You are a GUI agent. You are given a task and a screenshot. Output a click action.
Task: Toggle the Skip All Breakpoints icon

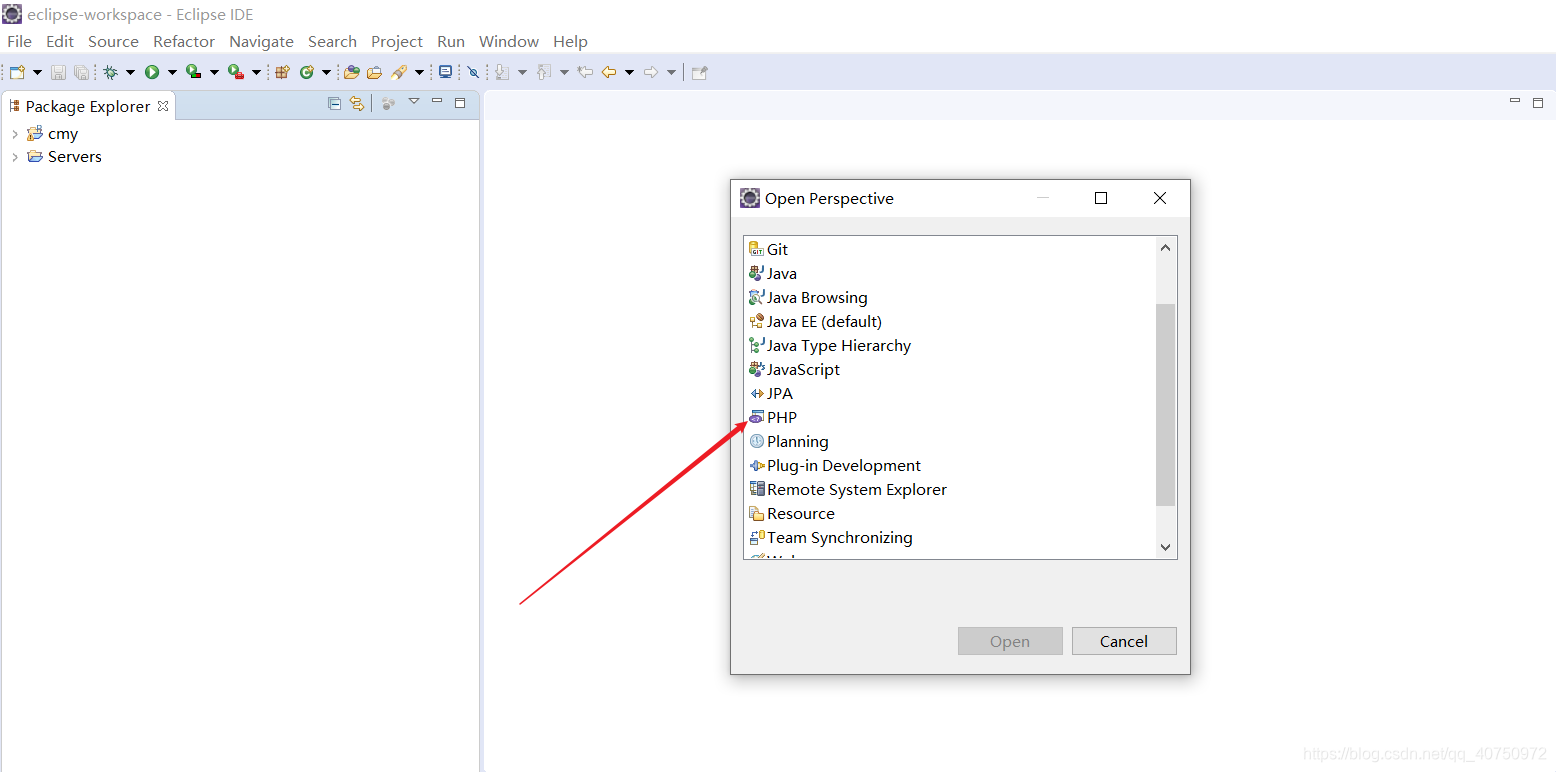(x=473, y=72)
